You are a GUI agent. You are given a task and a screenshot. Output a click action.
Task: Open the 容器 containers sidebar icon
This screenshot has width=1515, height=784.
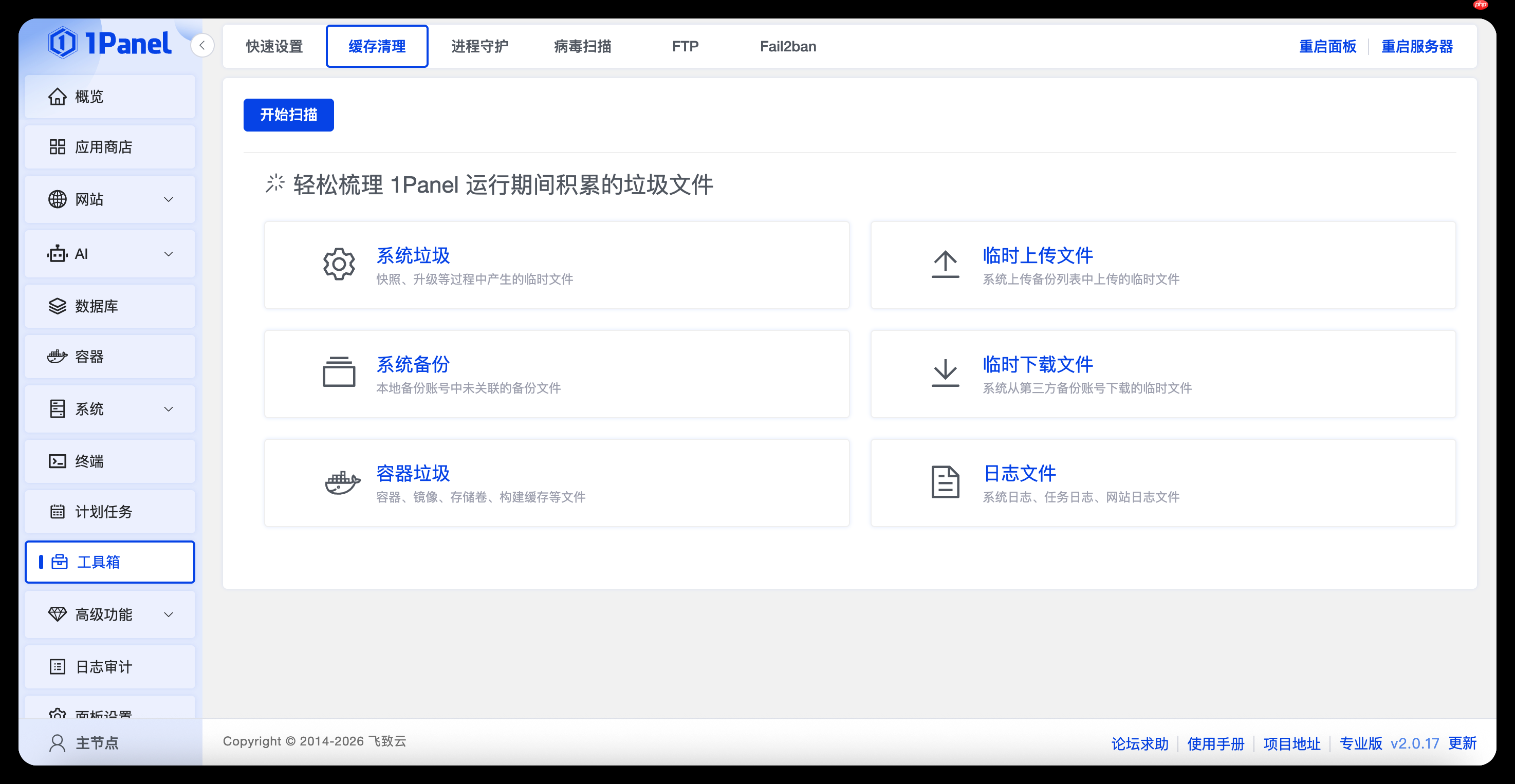[57, 357]
